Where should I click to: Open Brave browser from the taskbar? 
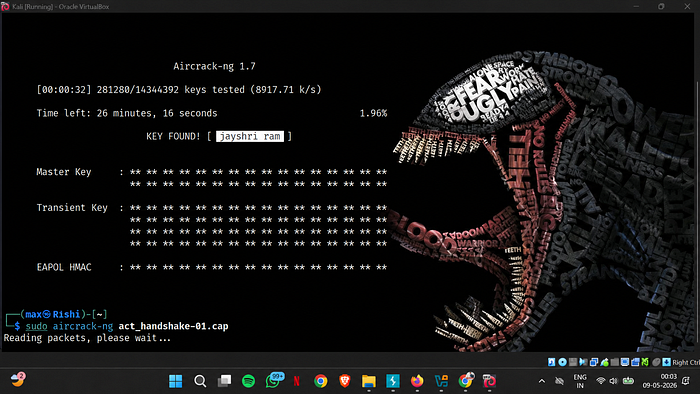[x=345, y=381]
